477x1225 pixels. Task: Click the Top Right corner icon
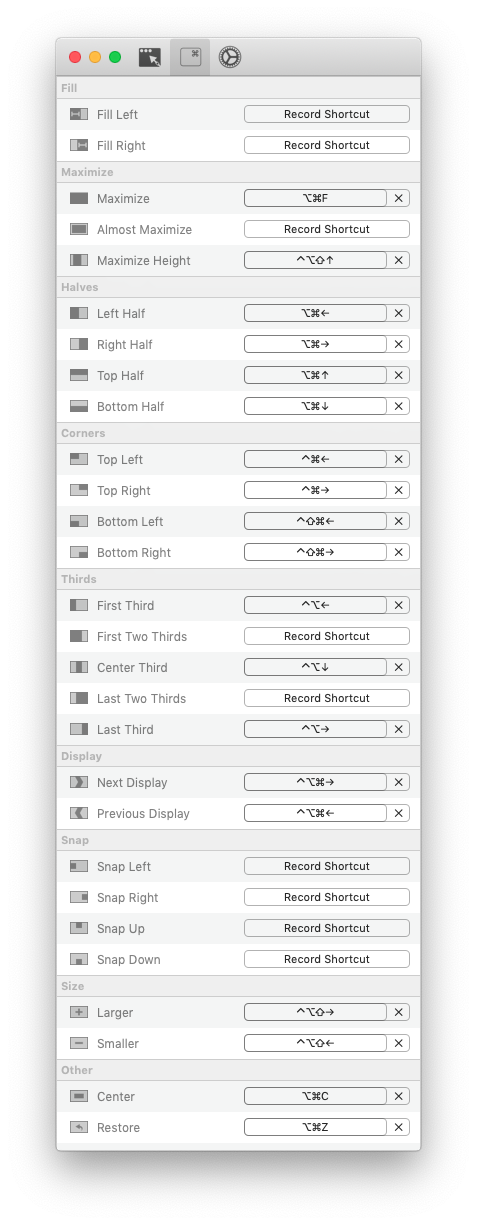(x=79, y=490)
